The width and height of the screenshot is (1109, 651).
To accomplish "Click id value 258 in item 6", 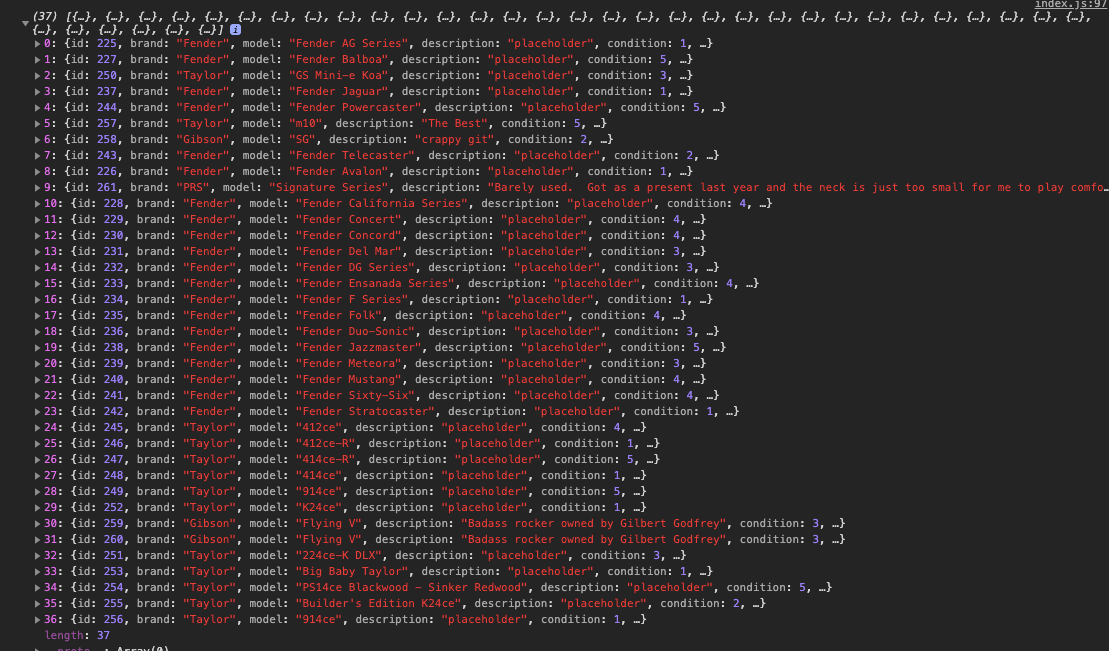I will (107, 139).
